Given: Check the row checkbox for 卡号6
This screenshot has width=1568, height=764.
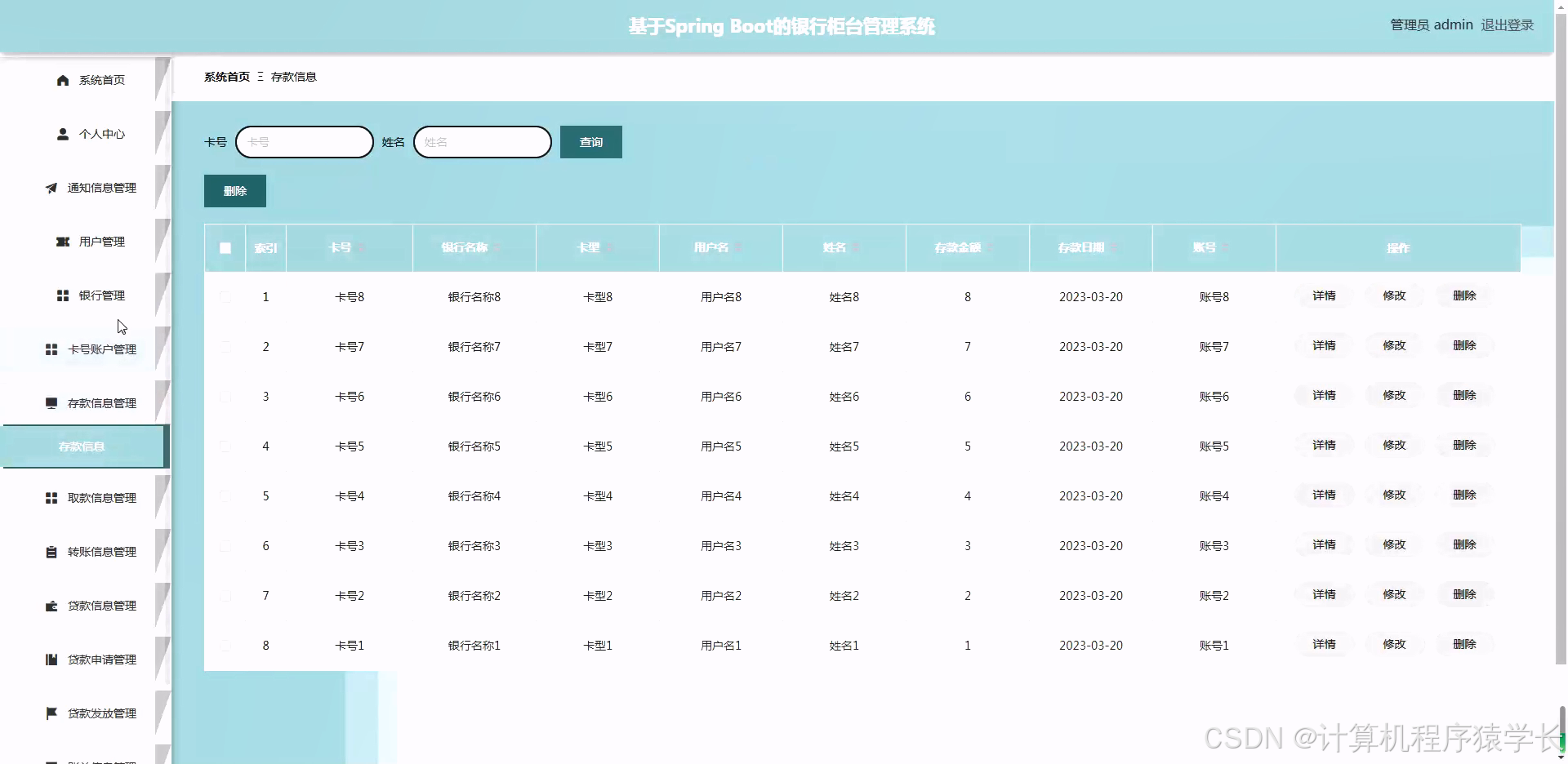Looking at the screenshot, I should tap(225, 397).
